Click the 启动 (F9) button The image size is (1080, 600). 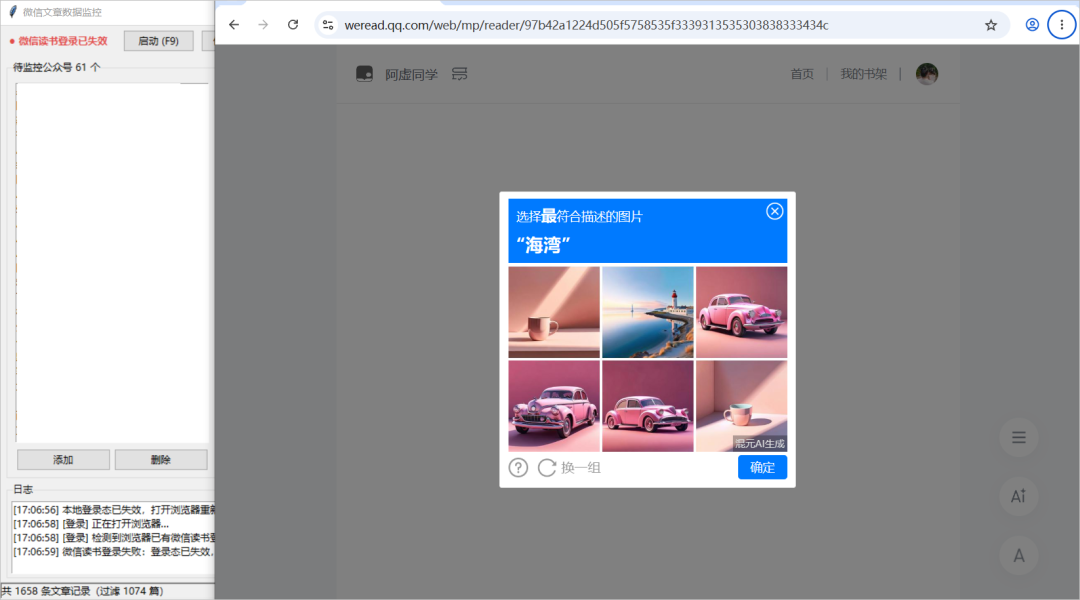click(x=158, y=41)
